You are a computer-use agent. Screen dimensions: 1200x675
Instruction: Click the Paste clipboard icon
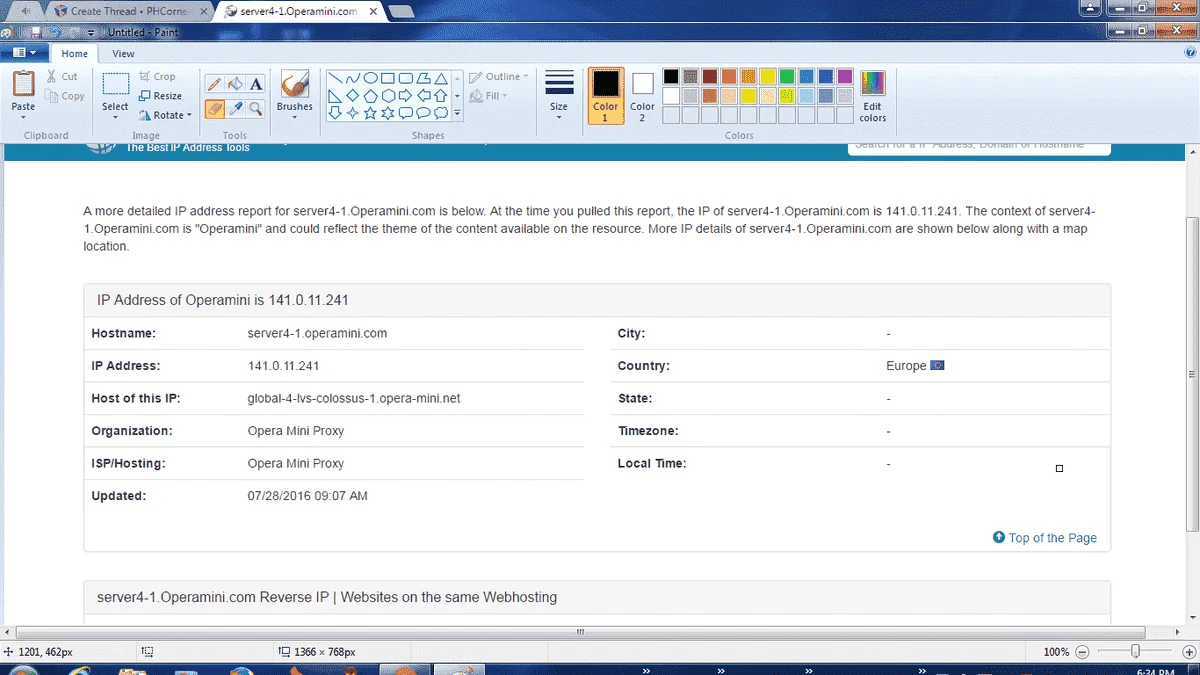(23, 84)
